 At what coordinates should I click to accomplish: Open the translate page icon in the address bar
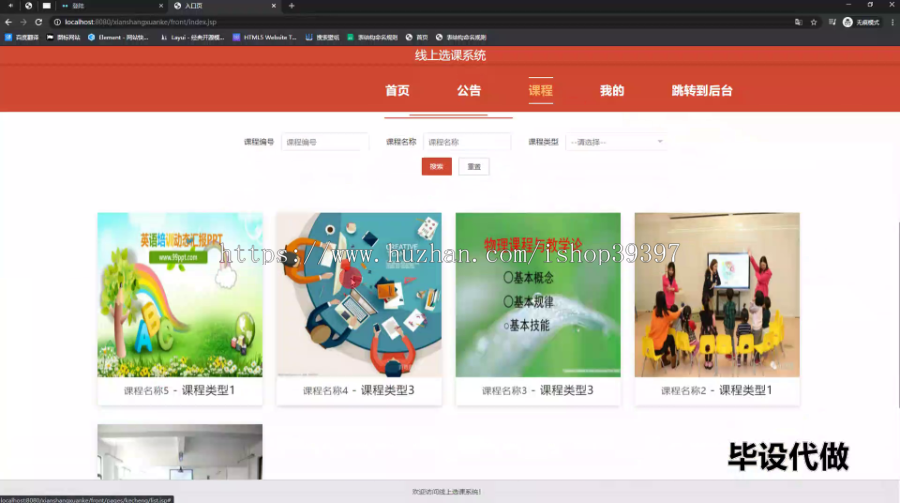click(798, 22)
